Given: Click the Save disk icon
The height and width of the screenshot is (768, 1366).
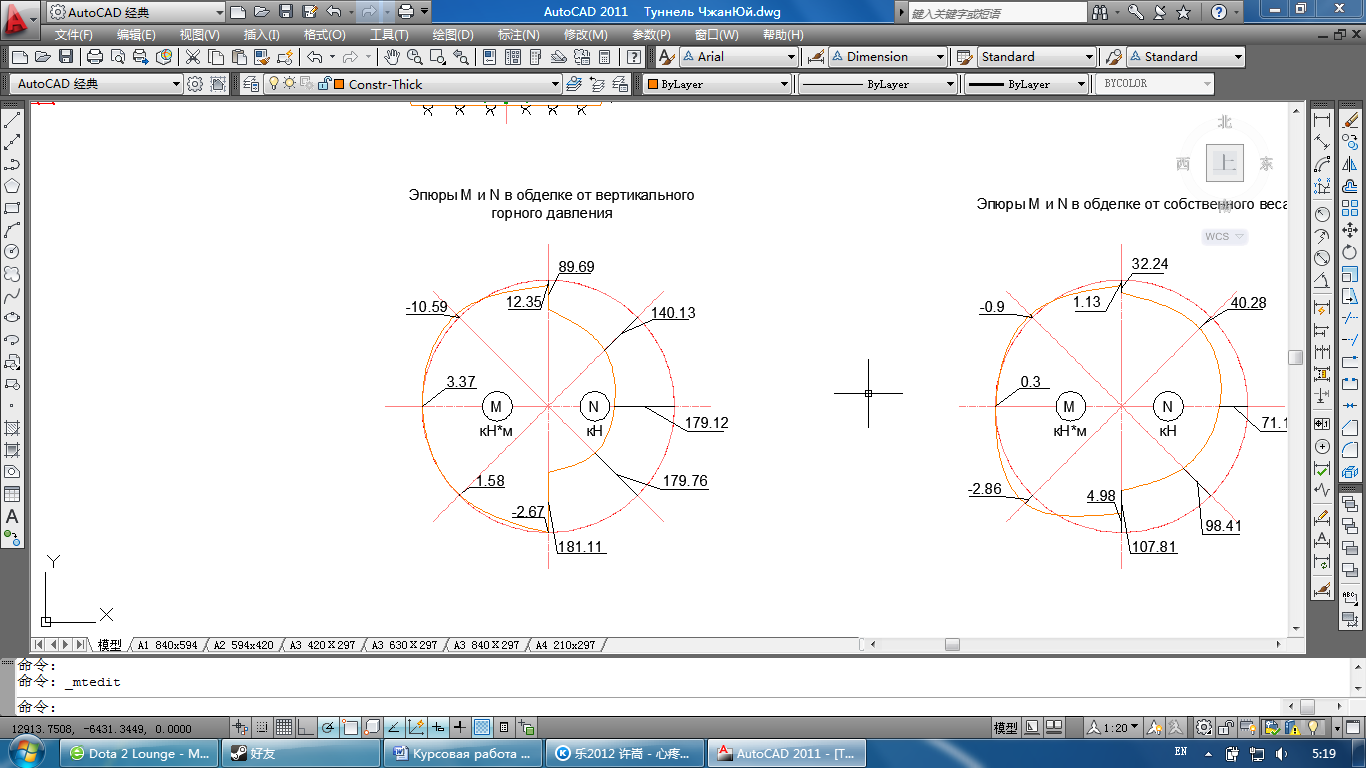Looking at the screenshot, I should point(66,57).
